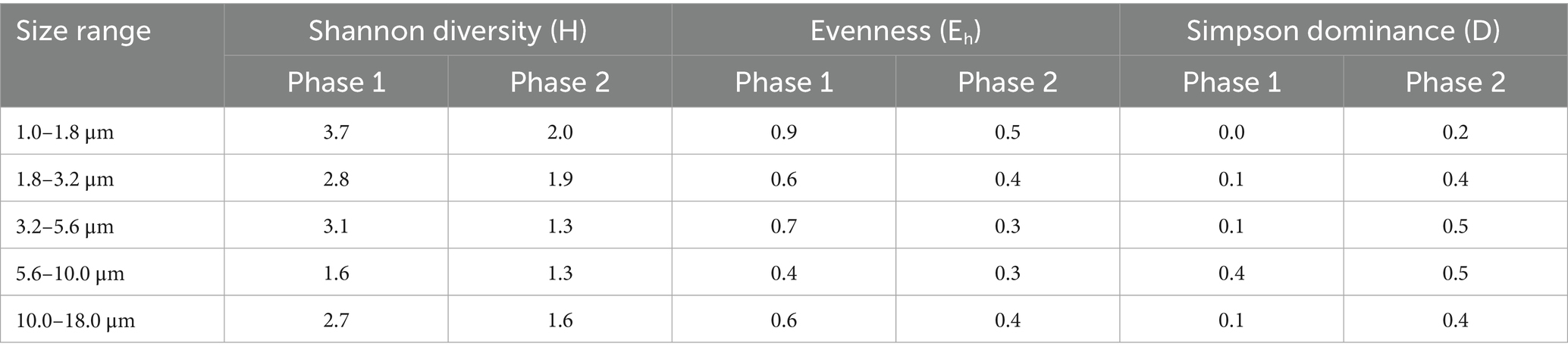
Task: Select Phase 1 under Evenness
Action: point(784,82)
